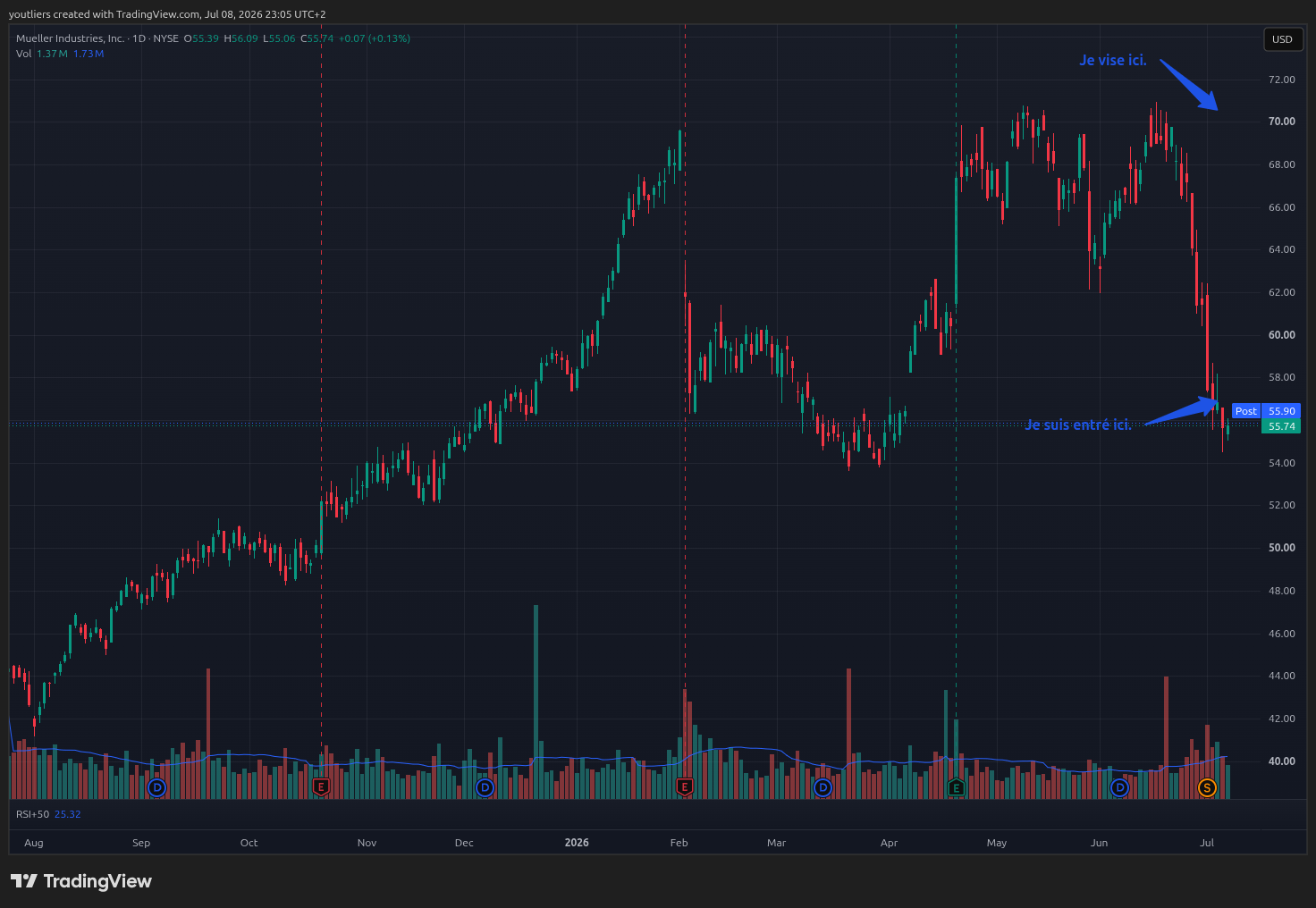Click the last price label 55.74

[1281, 426]
